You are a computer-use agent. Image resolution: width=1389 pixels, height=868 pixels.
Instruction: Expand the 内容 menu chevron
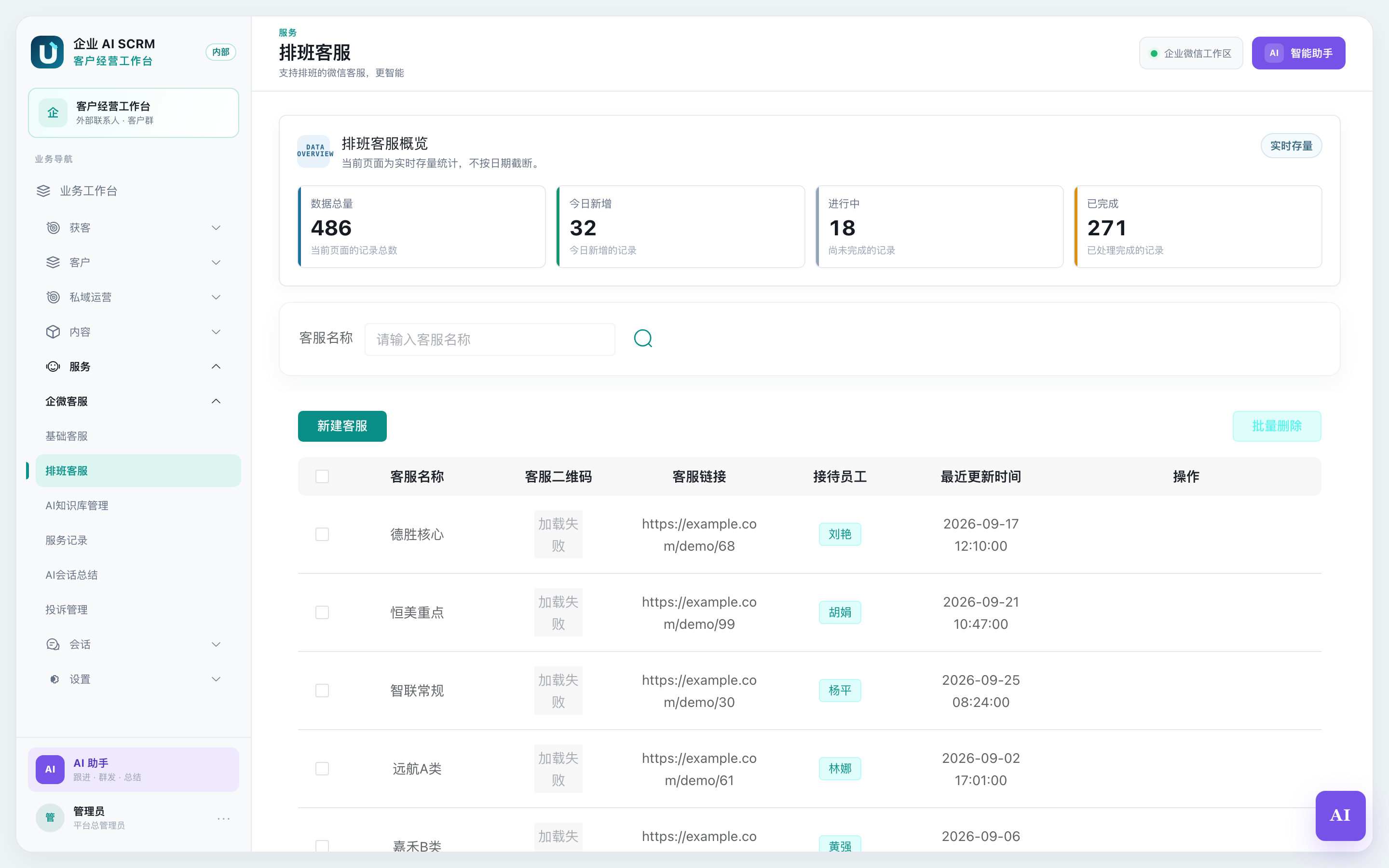[216, 332]
